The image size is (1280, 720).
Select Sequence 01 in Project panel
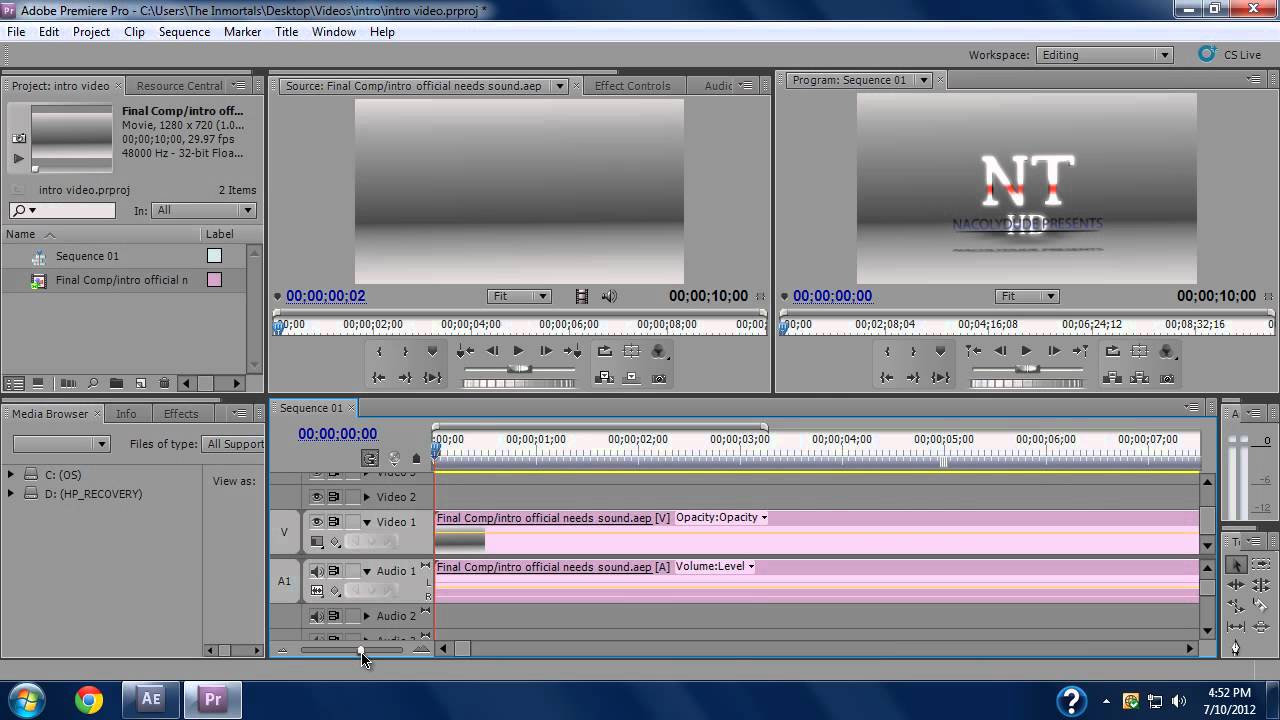[87, 256]
